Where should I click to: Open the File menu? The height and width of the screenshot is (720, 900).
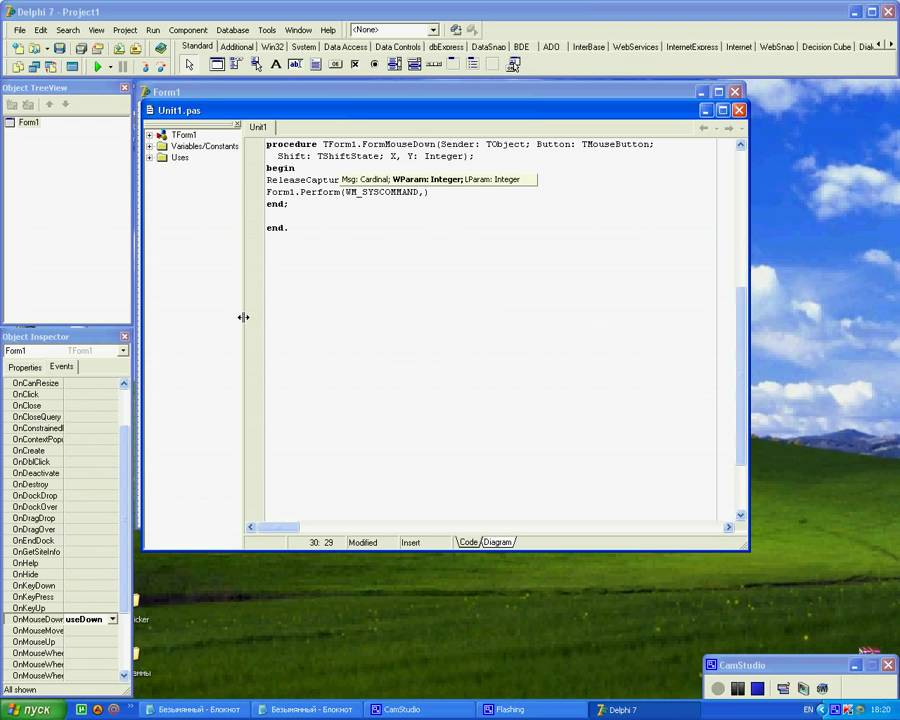20,30
